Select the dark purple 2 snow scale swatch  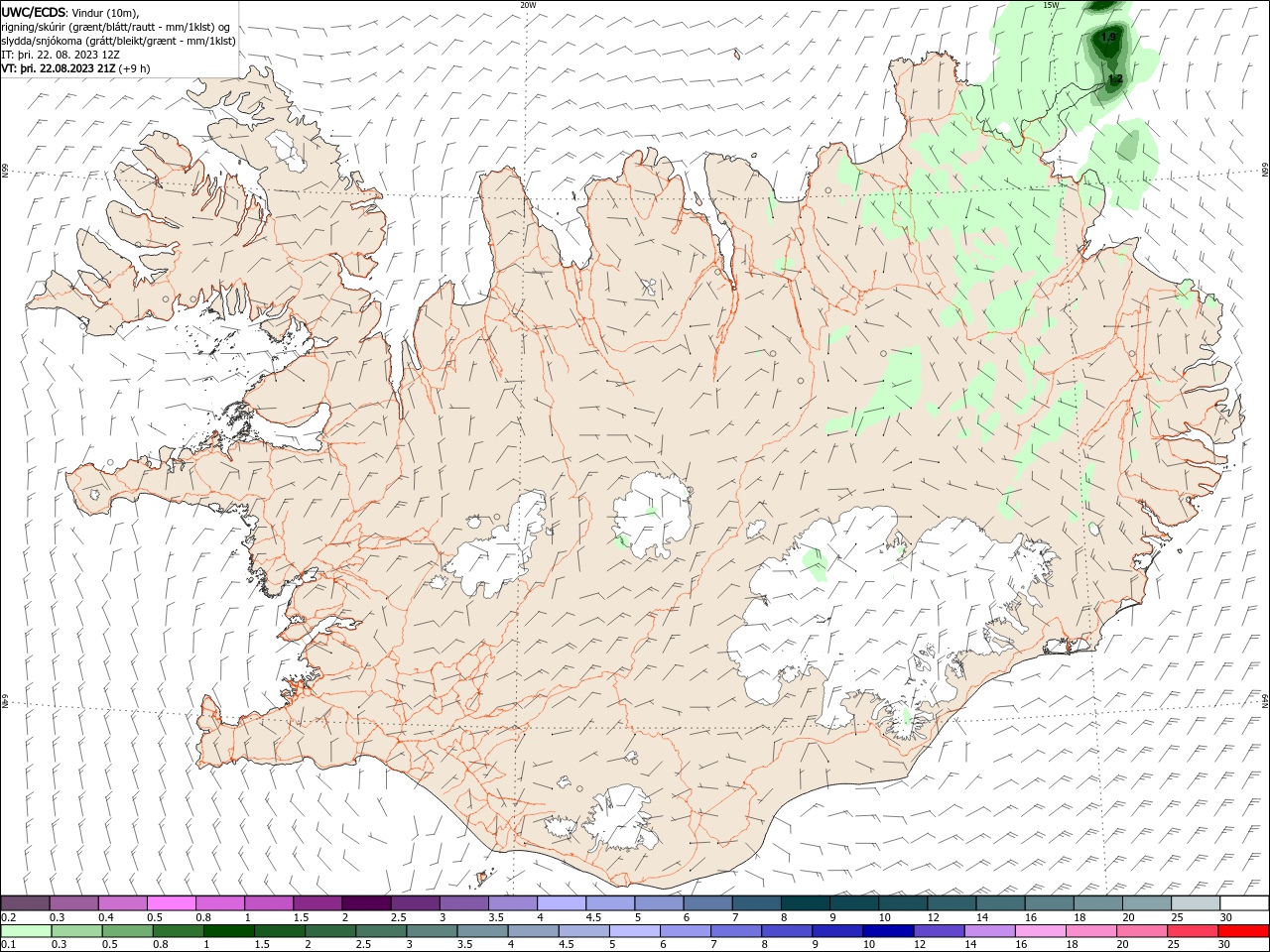(x=366, y=902)
